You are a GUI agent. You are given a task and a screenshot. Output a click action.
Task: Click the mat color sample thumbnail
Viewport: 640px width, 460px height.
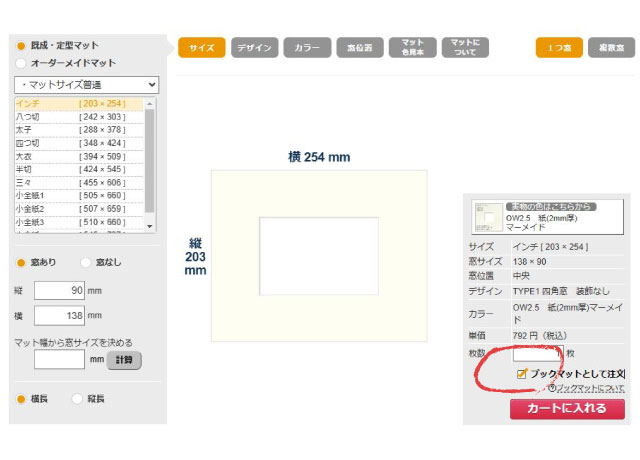[489, 217]
